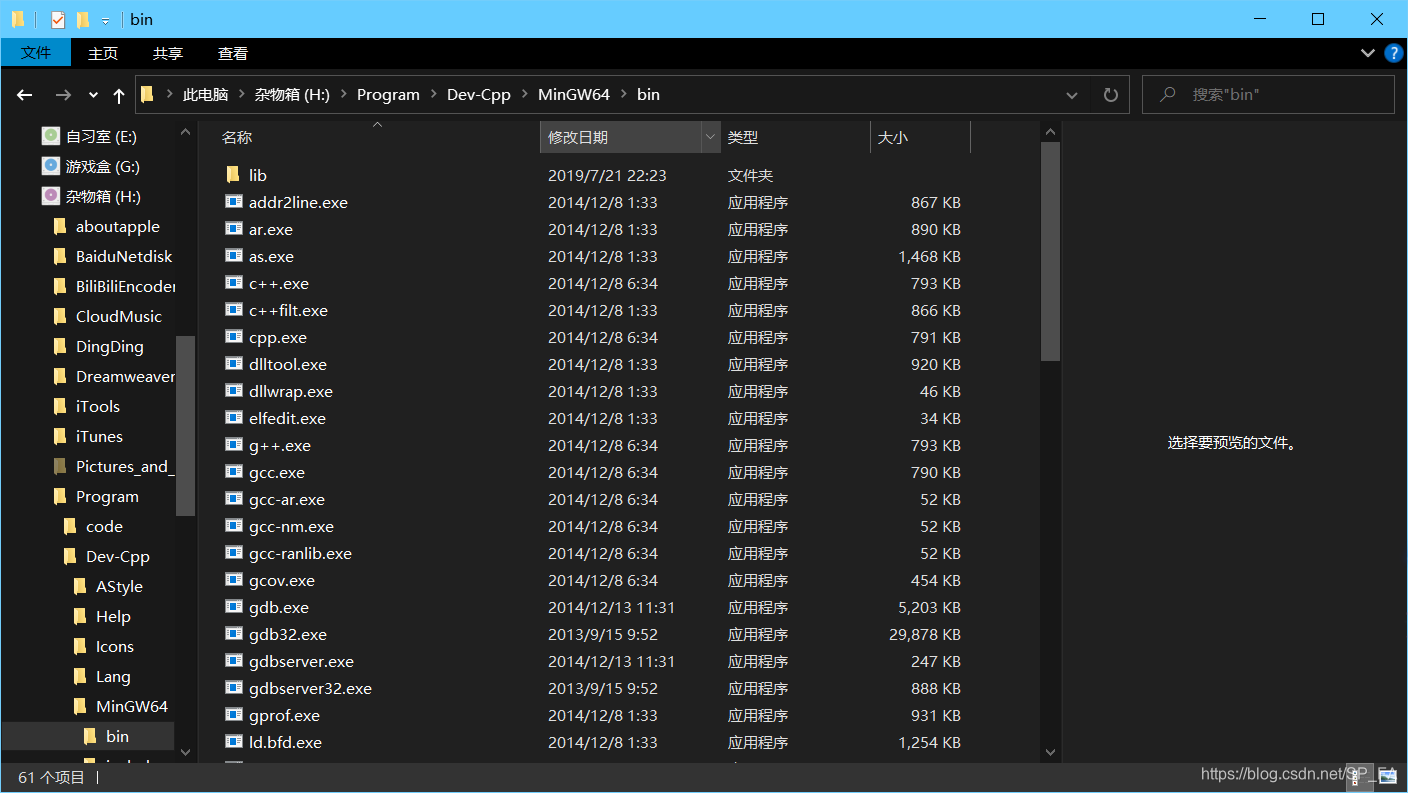Viewport: 1408px width, 793px height.
Task: Click the lib folder icon
Action: (233, 175)
